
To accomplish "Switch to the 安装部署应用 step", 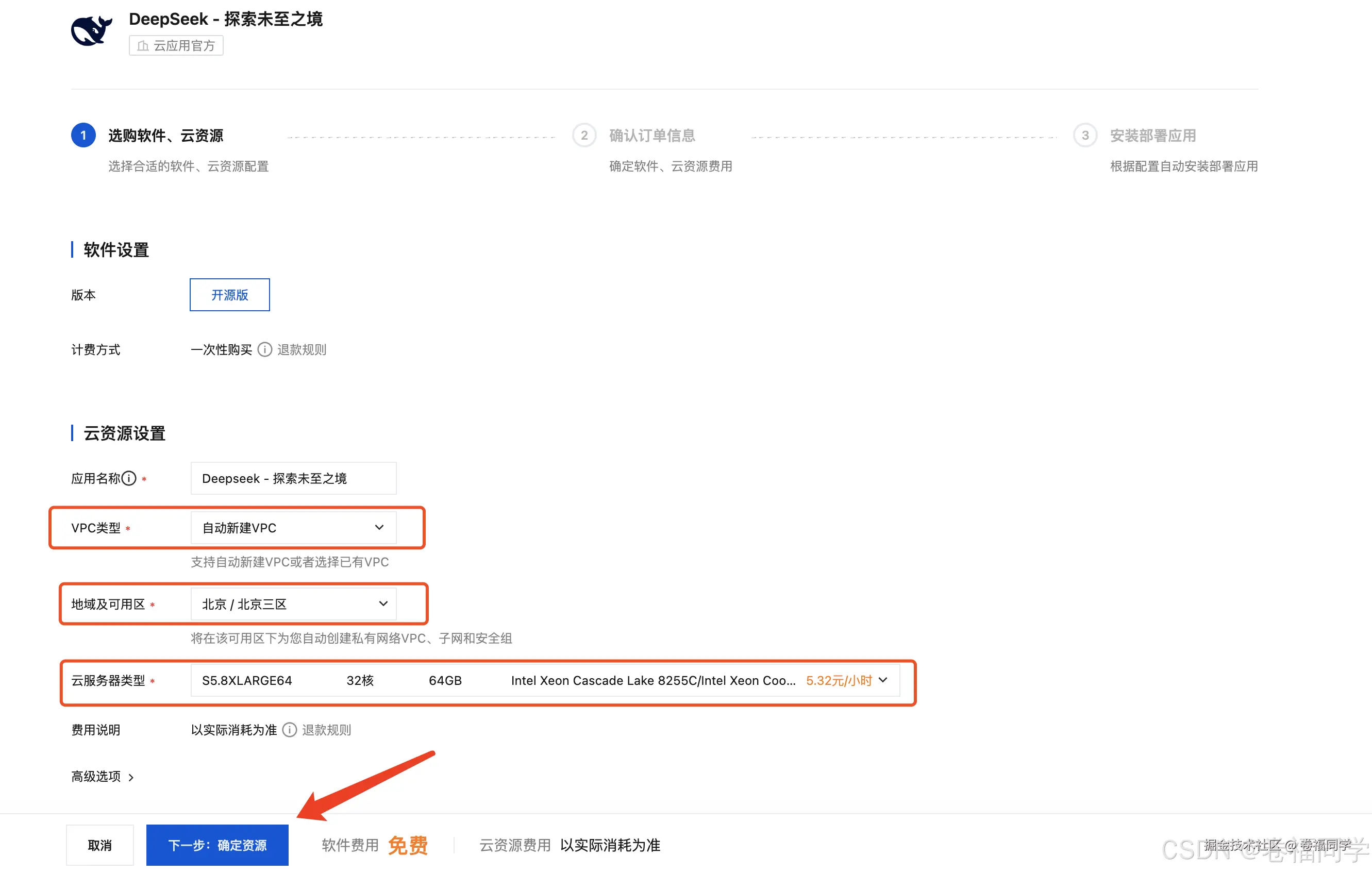I will pyautogui.click(x=1152, y=135).
